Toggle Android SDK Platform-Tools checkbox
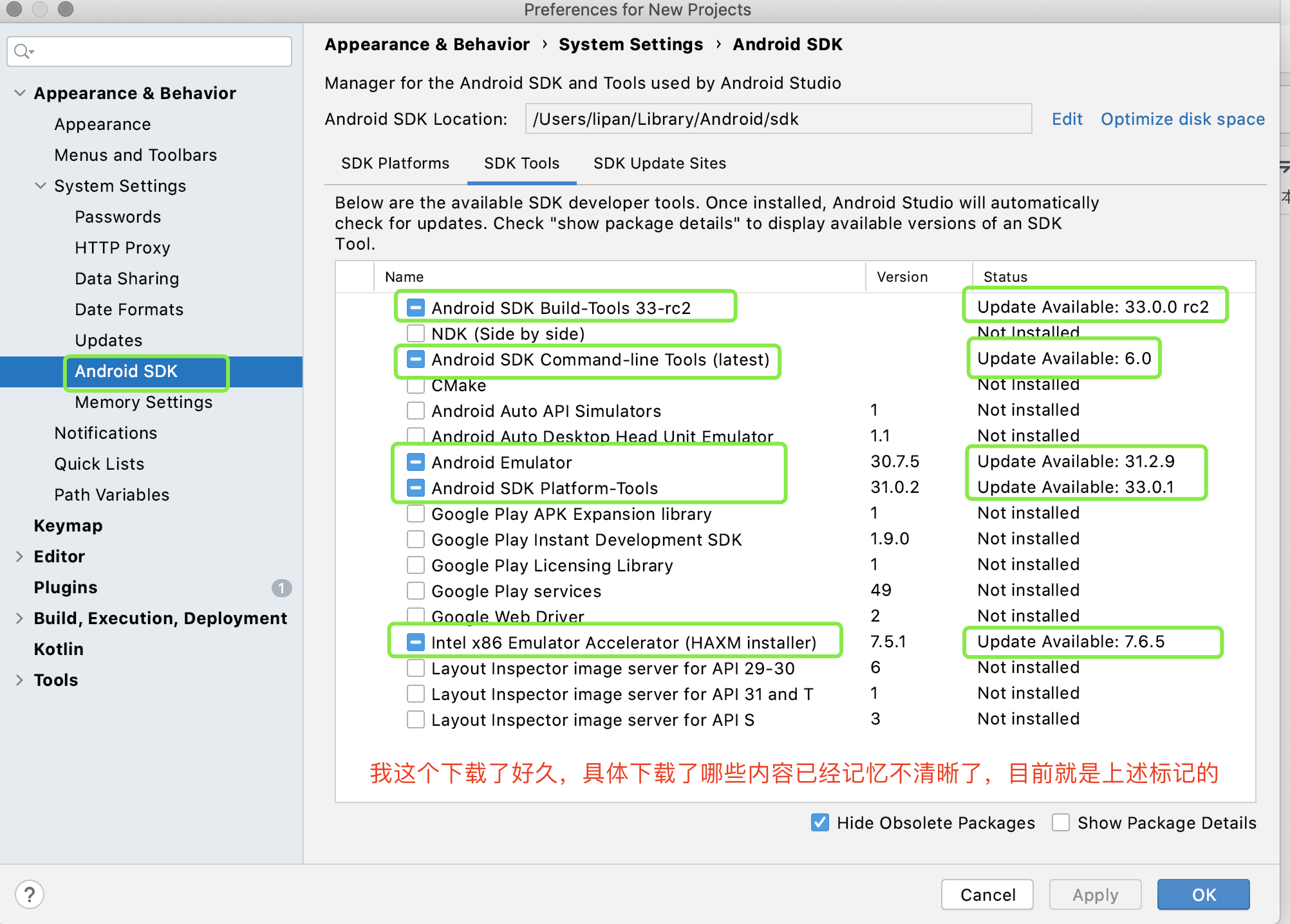 (416, 488)
